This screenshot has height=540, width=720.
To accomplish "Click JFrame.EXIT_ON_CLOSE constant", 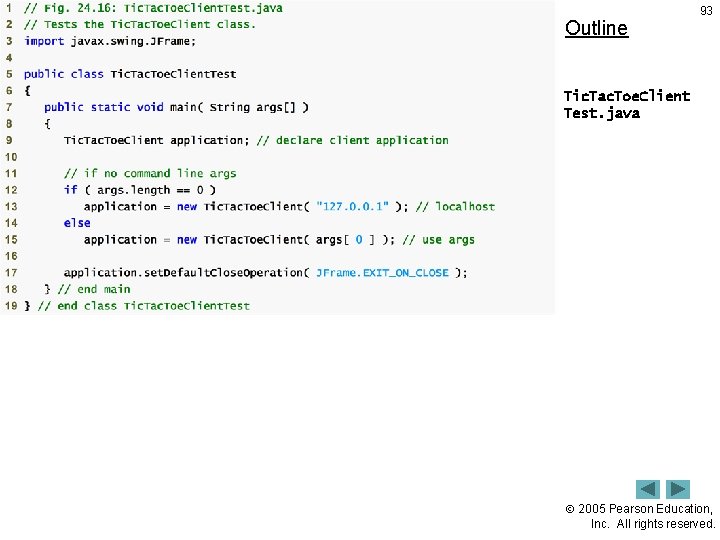I will tap(382, 273).
